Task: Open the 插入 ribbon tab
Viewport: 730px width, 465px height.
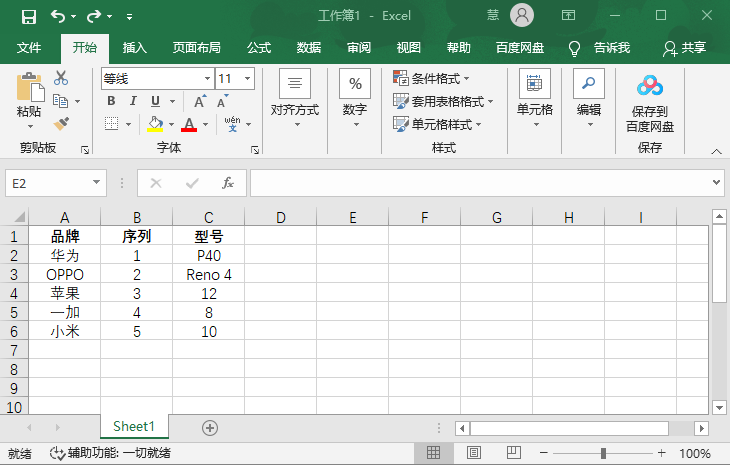Action: (134, 48)
